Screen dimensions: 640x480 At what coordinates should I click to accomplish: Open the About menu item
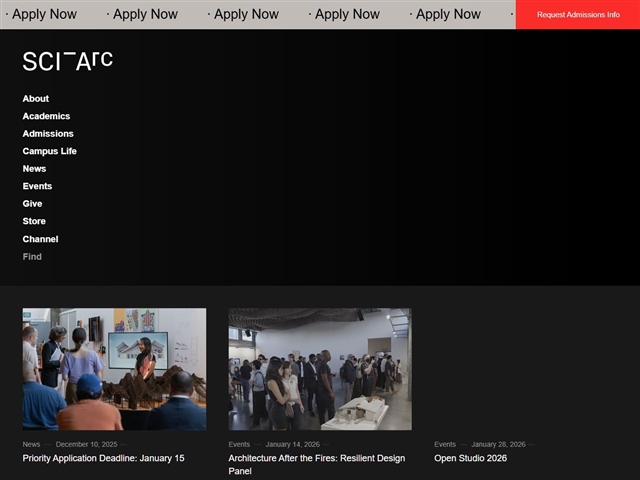click(36, 99)
